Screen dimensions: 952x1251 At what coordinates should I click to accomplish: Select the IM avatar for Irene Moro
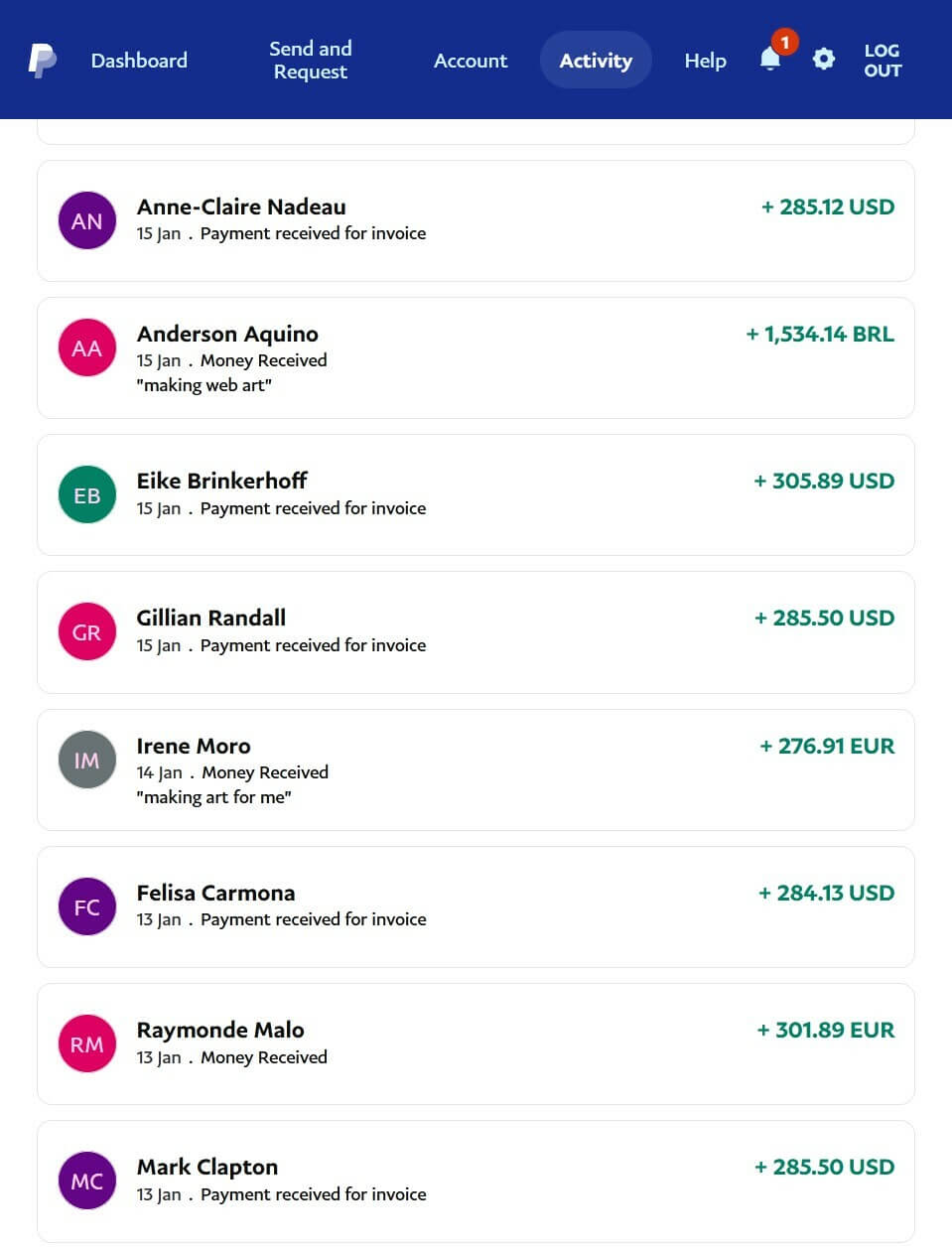click(87, 760)
